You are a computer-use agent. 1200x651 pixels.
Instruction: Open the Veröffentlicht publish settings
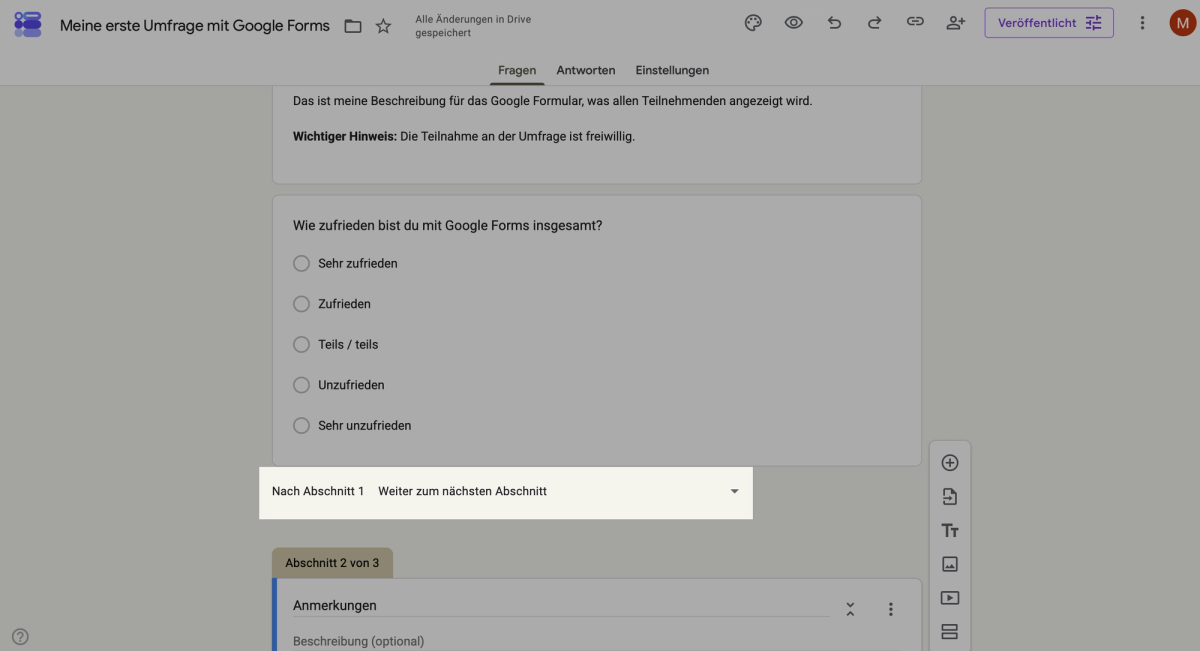tap(1049, 23)
